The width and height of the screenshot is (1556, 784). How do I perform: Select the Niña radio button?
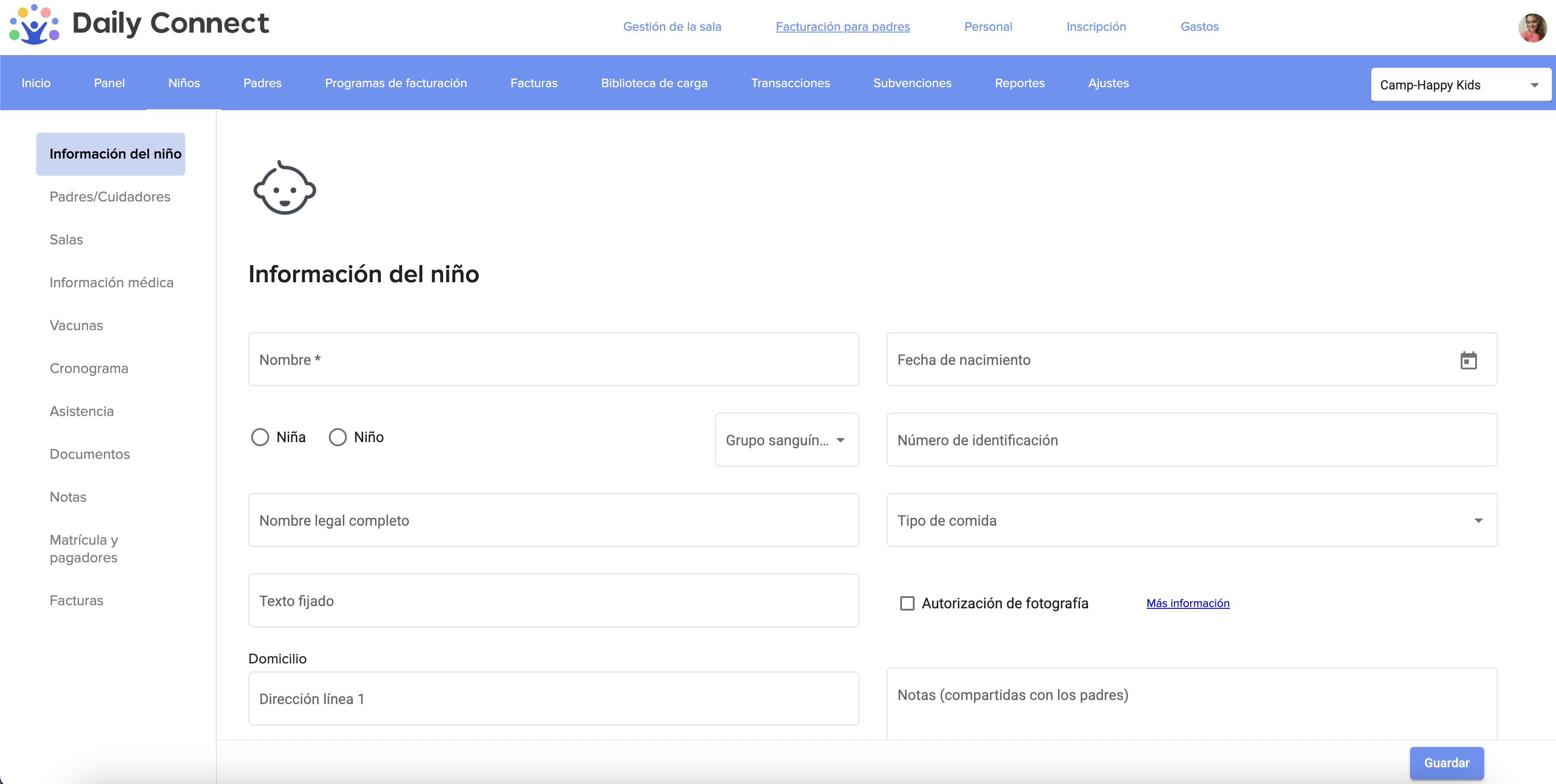(260, 437)
